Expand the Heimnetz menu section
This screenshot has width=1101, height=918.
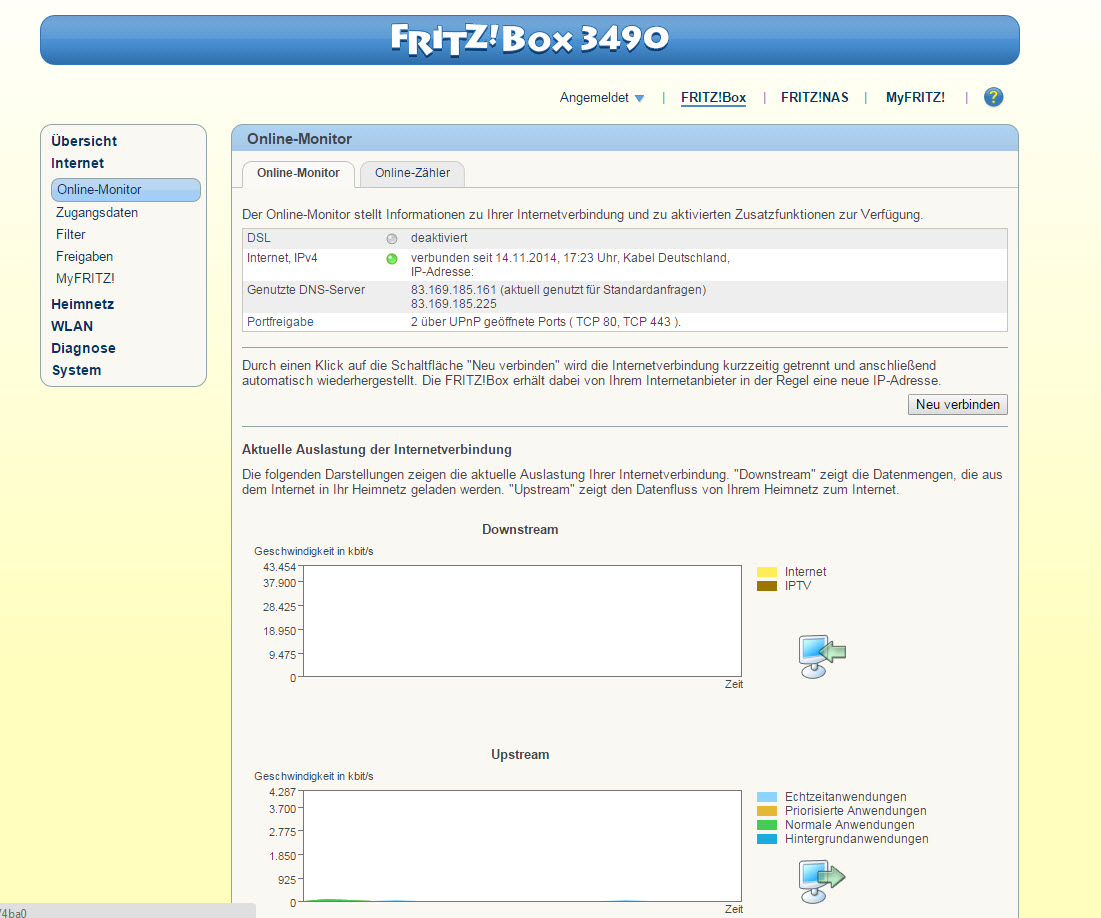pos(82,304)
